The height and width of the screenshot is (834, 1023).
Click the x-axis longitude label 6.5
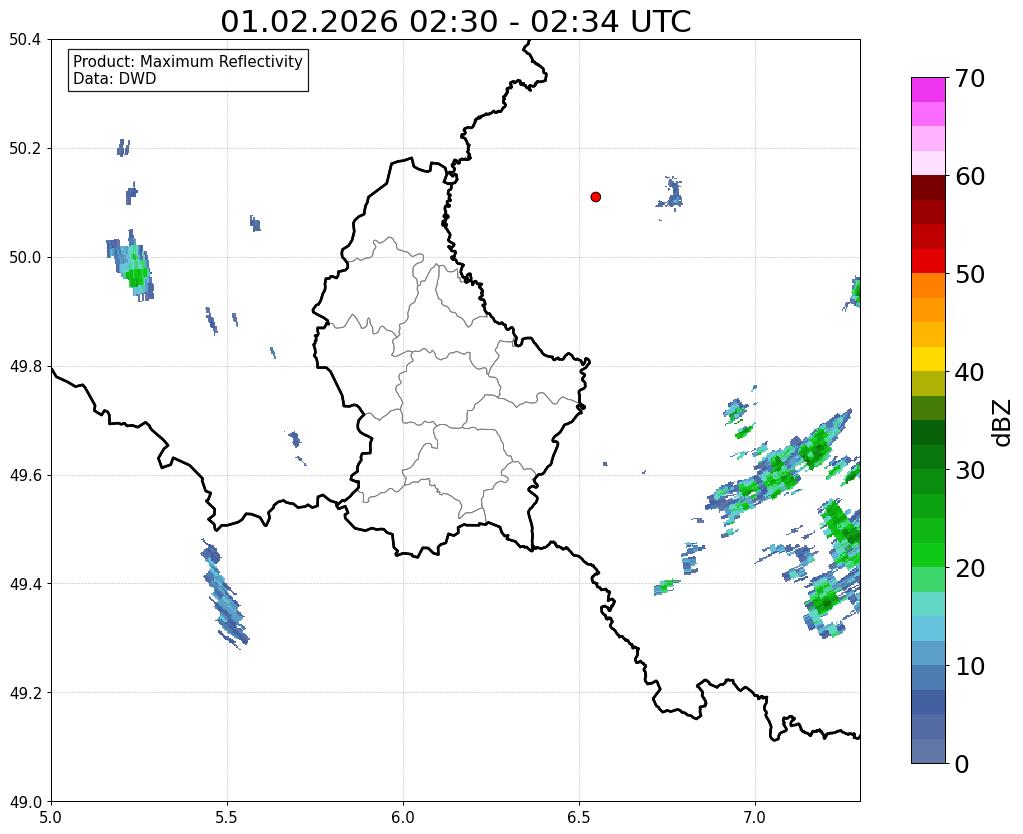click(579, 817)
